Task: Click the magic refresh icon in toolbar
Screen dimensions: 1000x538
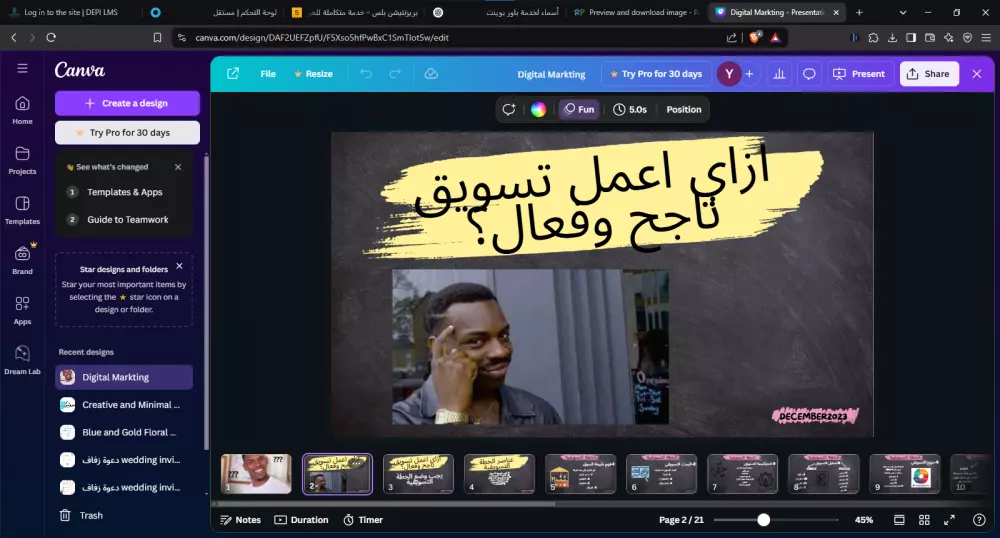Action: click(508, 110)
